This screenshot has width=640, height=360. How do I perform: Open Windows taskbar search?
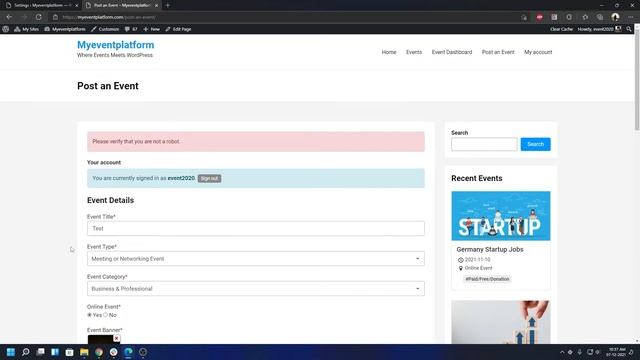click(x=25, y=352)
